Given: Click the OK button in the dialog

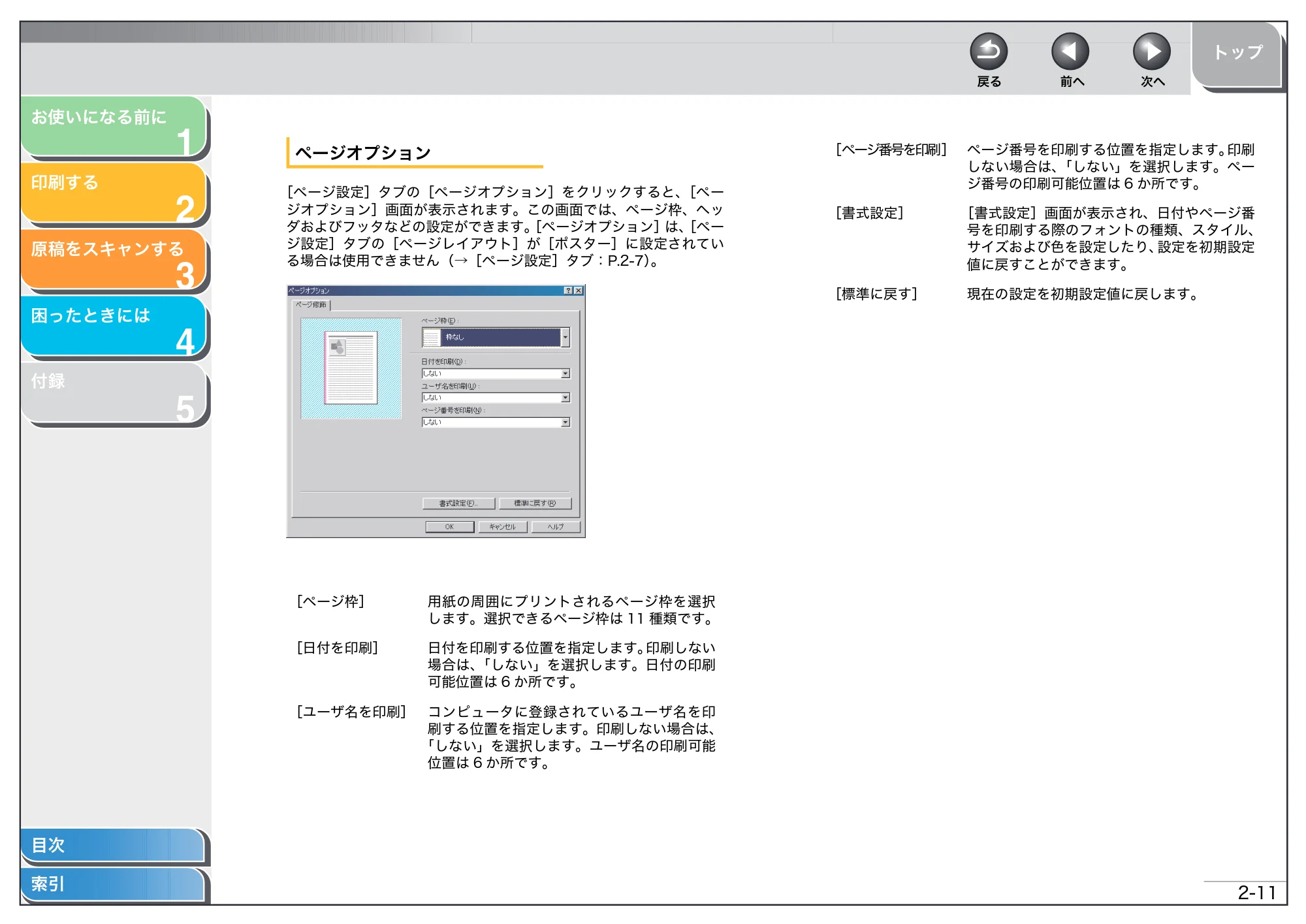Looking at the screenshot, I should tap(449, 527).
